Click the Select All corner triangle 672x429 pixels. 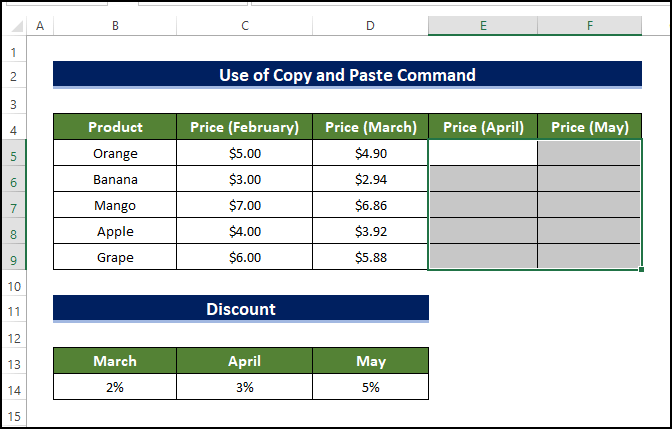tap(13, 25)
